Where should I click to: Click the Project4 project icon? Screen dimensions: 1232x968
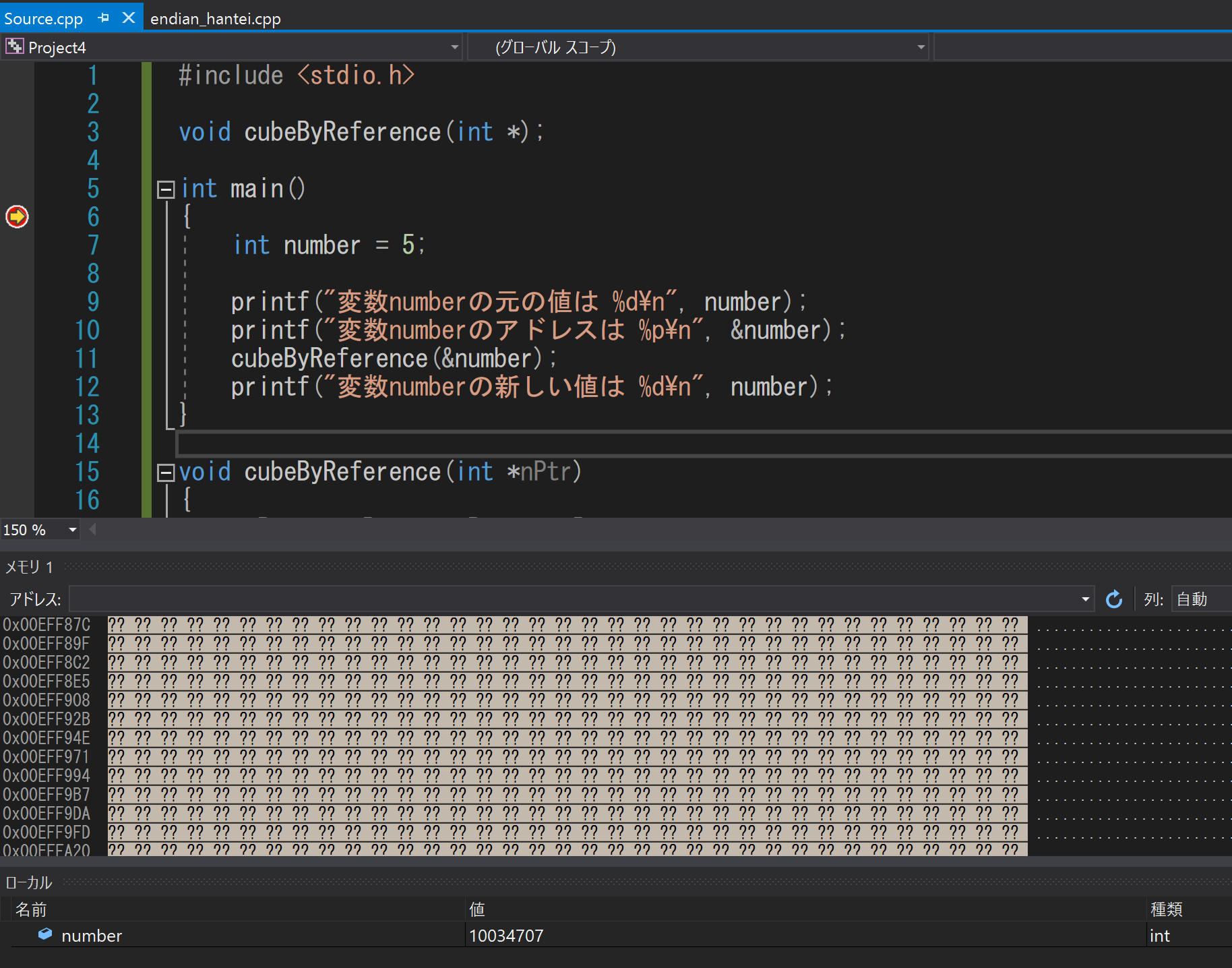(14, 47)
